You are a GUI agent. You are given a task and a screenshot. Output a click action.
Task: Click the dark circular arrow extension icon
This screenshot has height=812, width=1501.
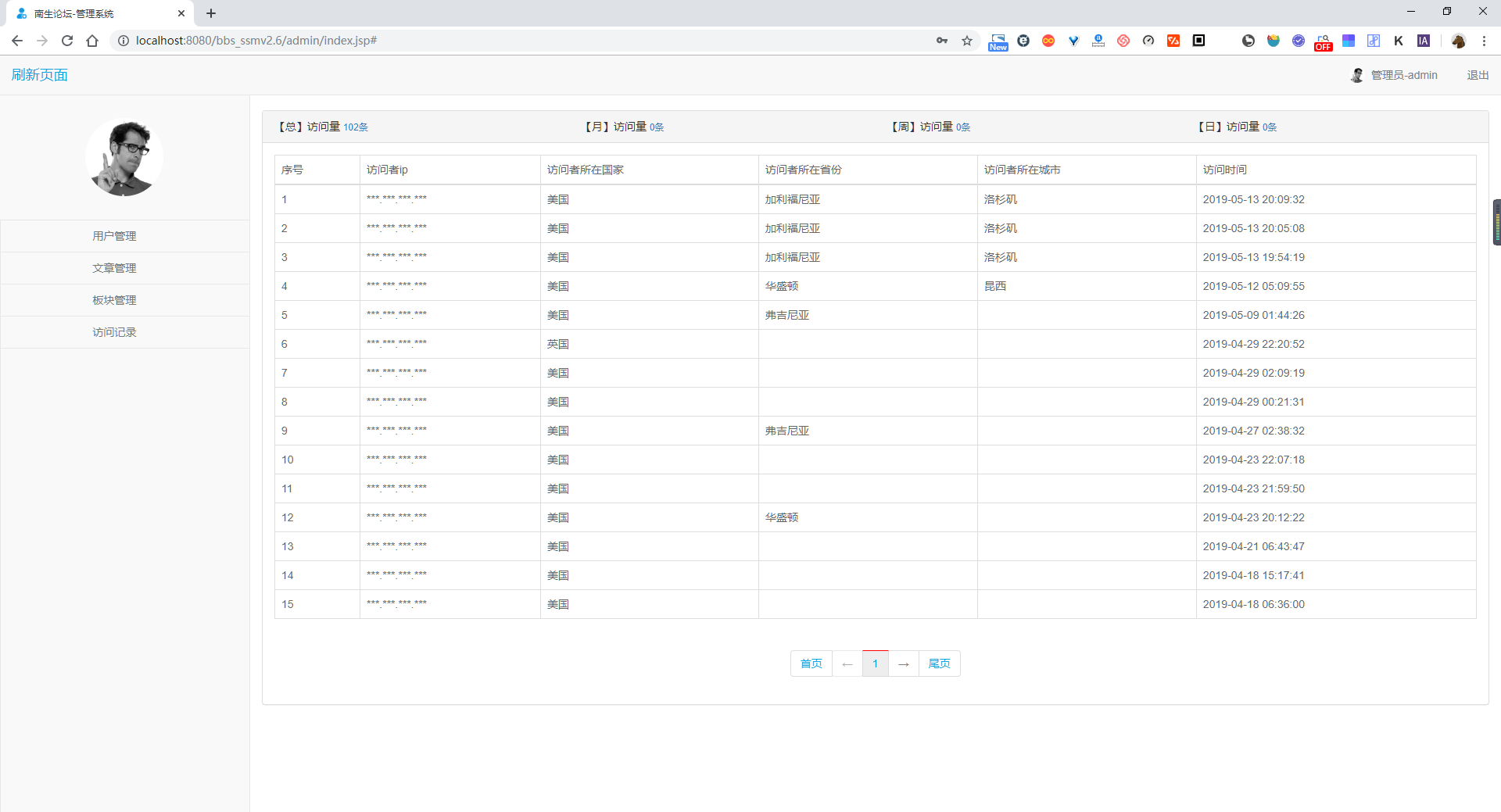(x=1248, y=41)
